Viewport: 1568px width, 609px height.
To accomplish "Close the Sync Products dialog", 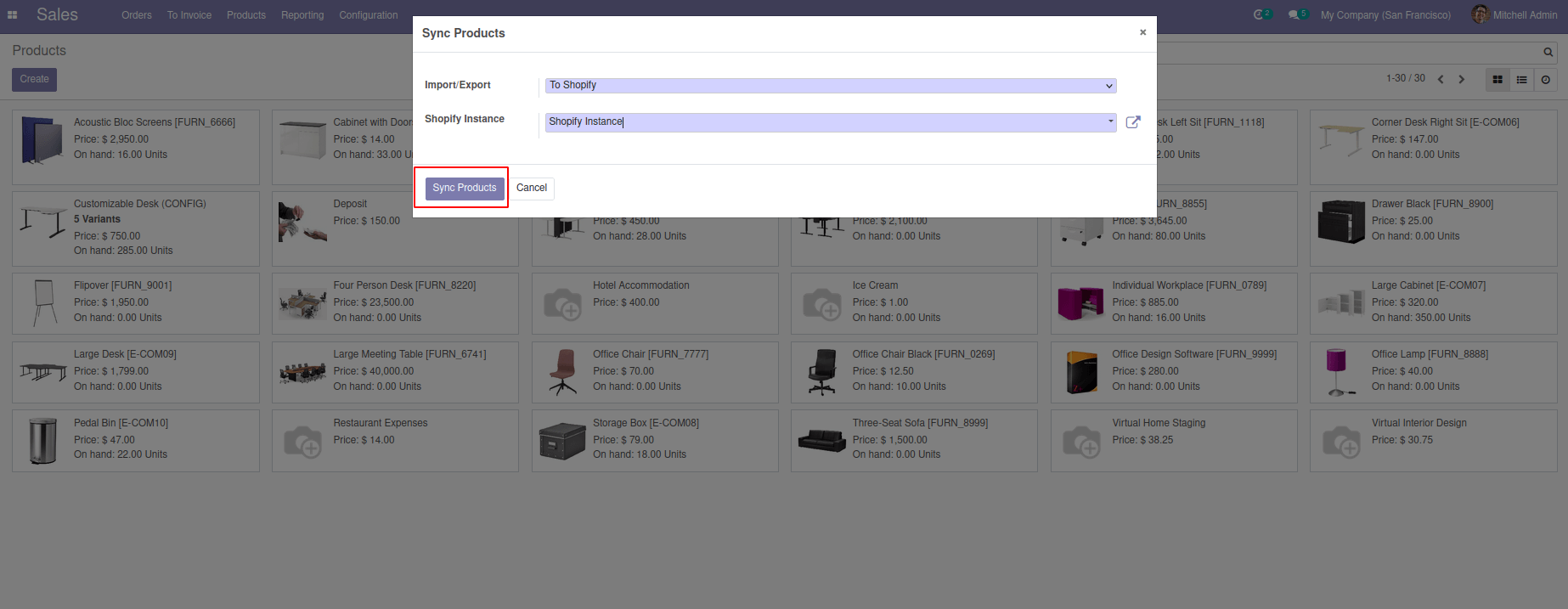I will coord(1142,32).
